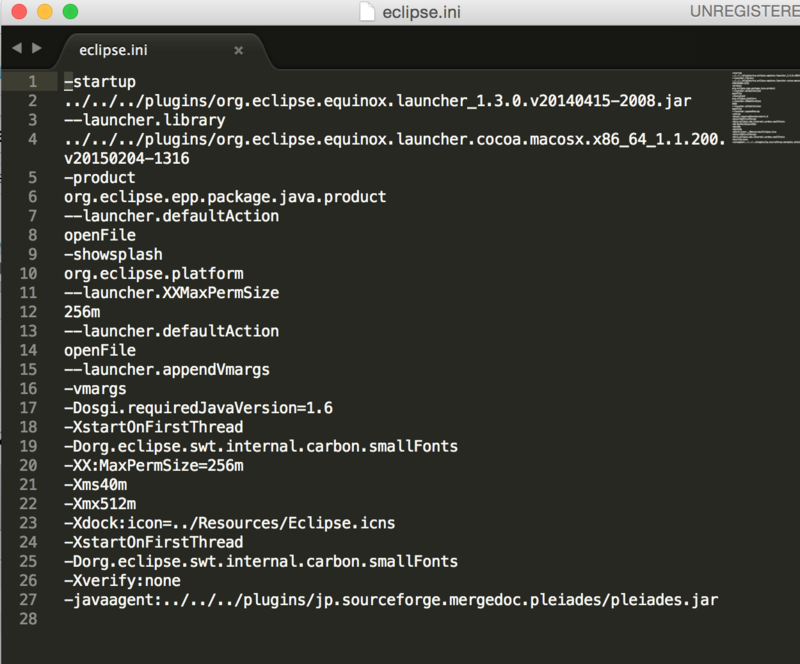Click line number 28 in gutter
The image size is (800, 664).
[29, 619]
